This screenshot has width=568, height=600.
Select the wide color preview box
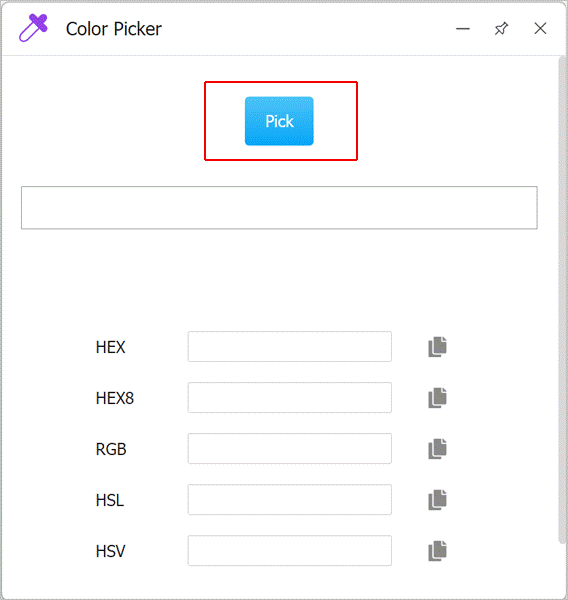point(279,207)
